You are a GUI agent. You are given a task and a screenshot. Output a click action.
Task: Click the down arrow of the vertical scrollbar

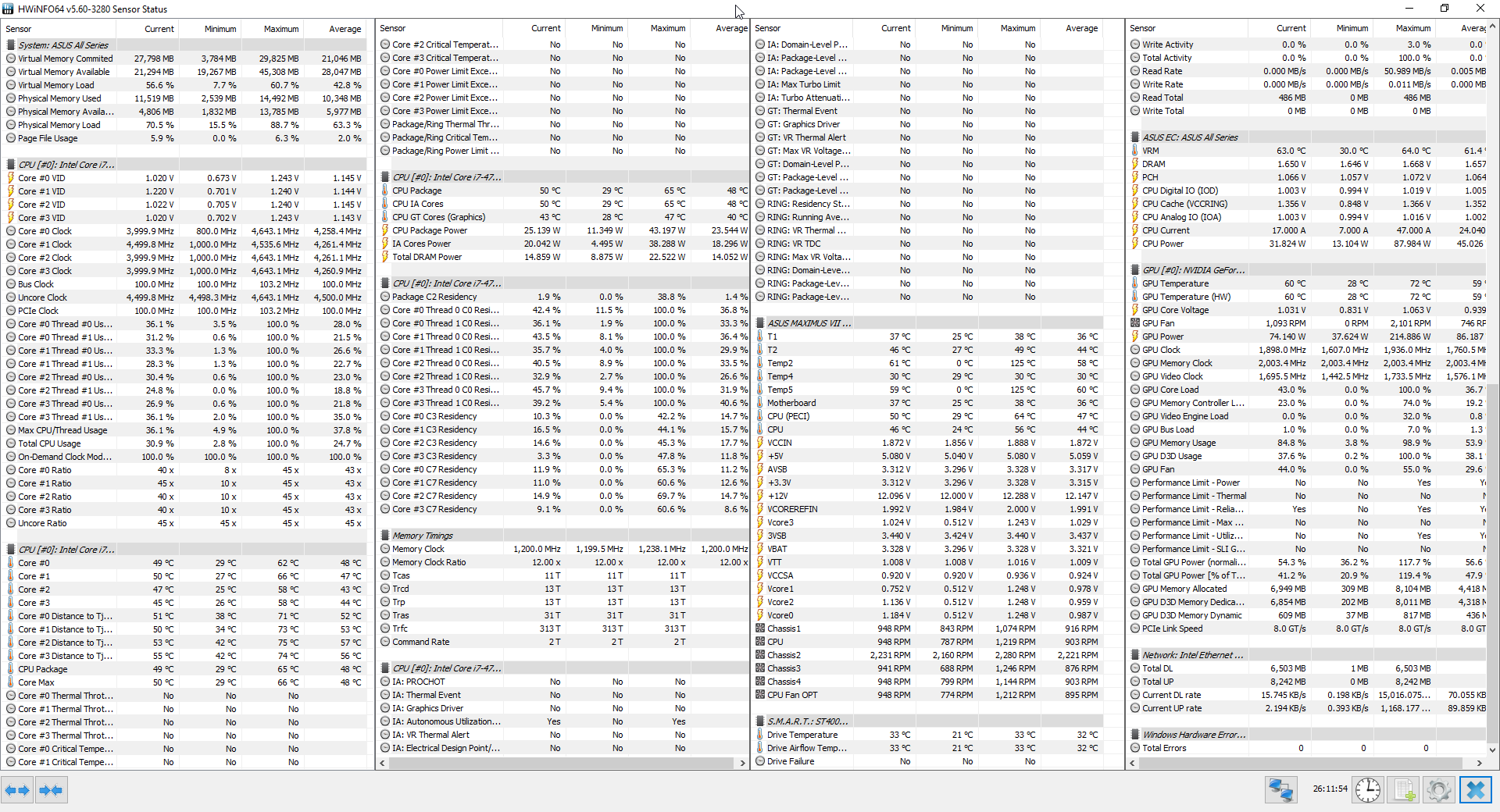pyautogui.click(x=1493, y=750)
